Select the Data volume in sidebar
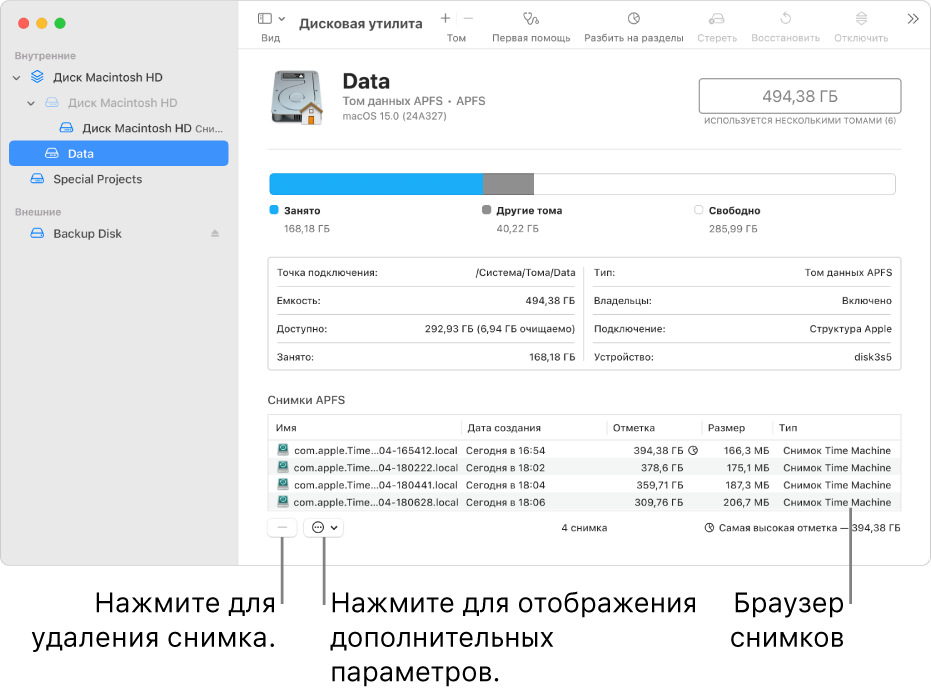 tap(119, 153)
